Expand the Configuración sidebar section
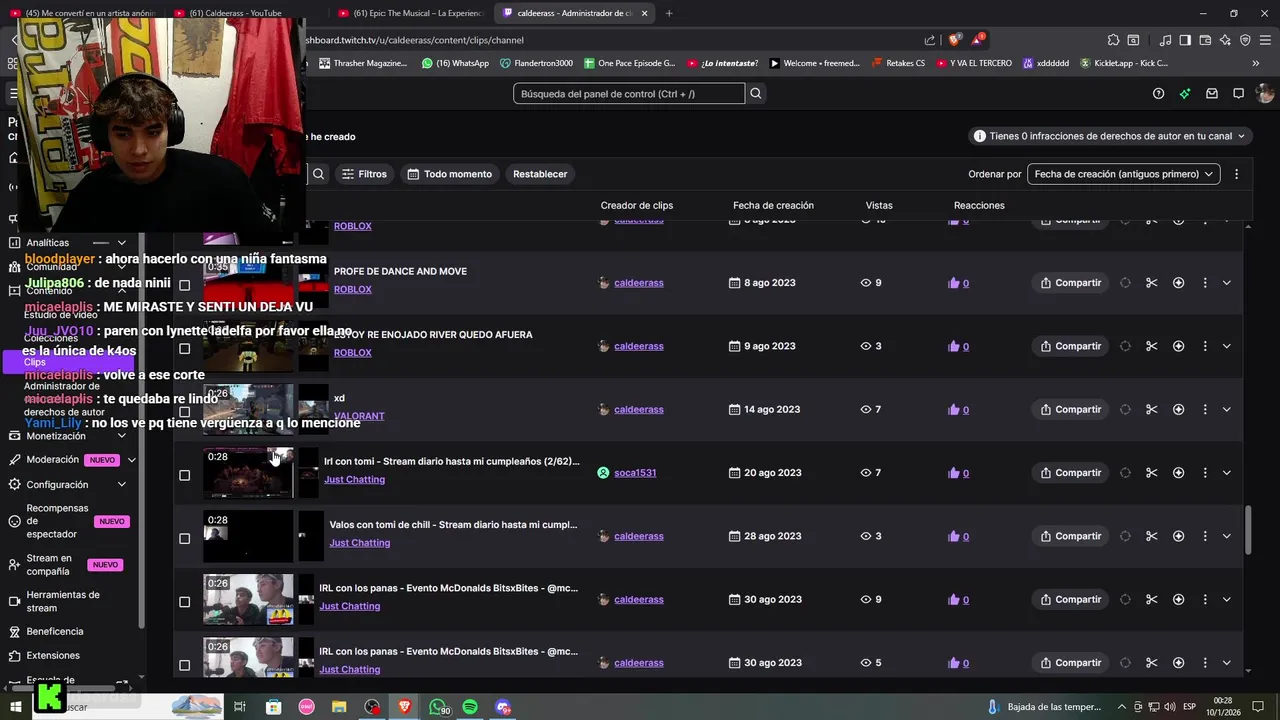Image resolution: width=1280 pixels, height=720 pixels. (122, 485)
